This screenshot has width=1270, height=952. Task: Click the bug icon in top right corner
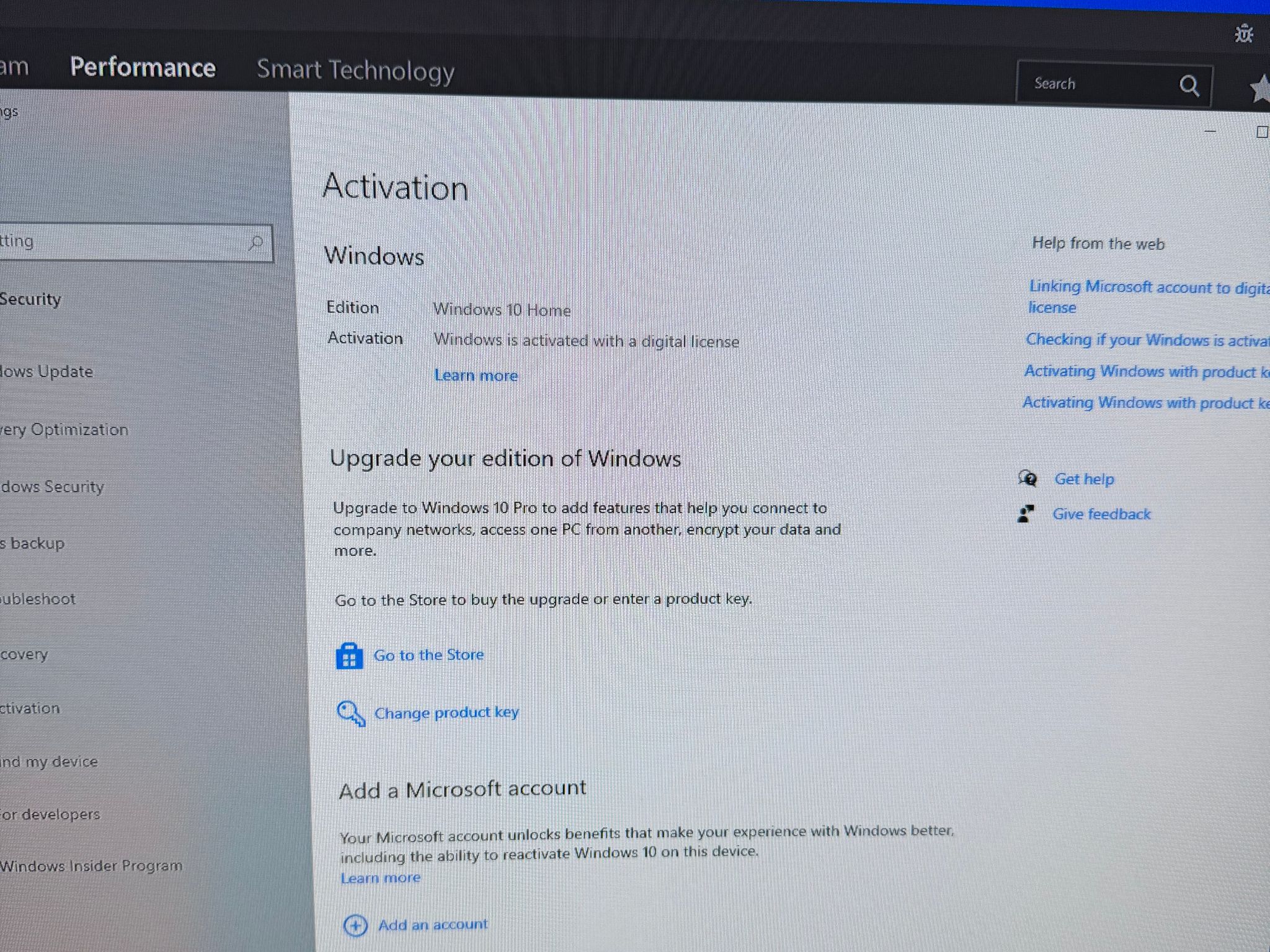[x=1243, y=33]
